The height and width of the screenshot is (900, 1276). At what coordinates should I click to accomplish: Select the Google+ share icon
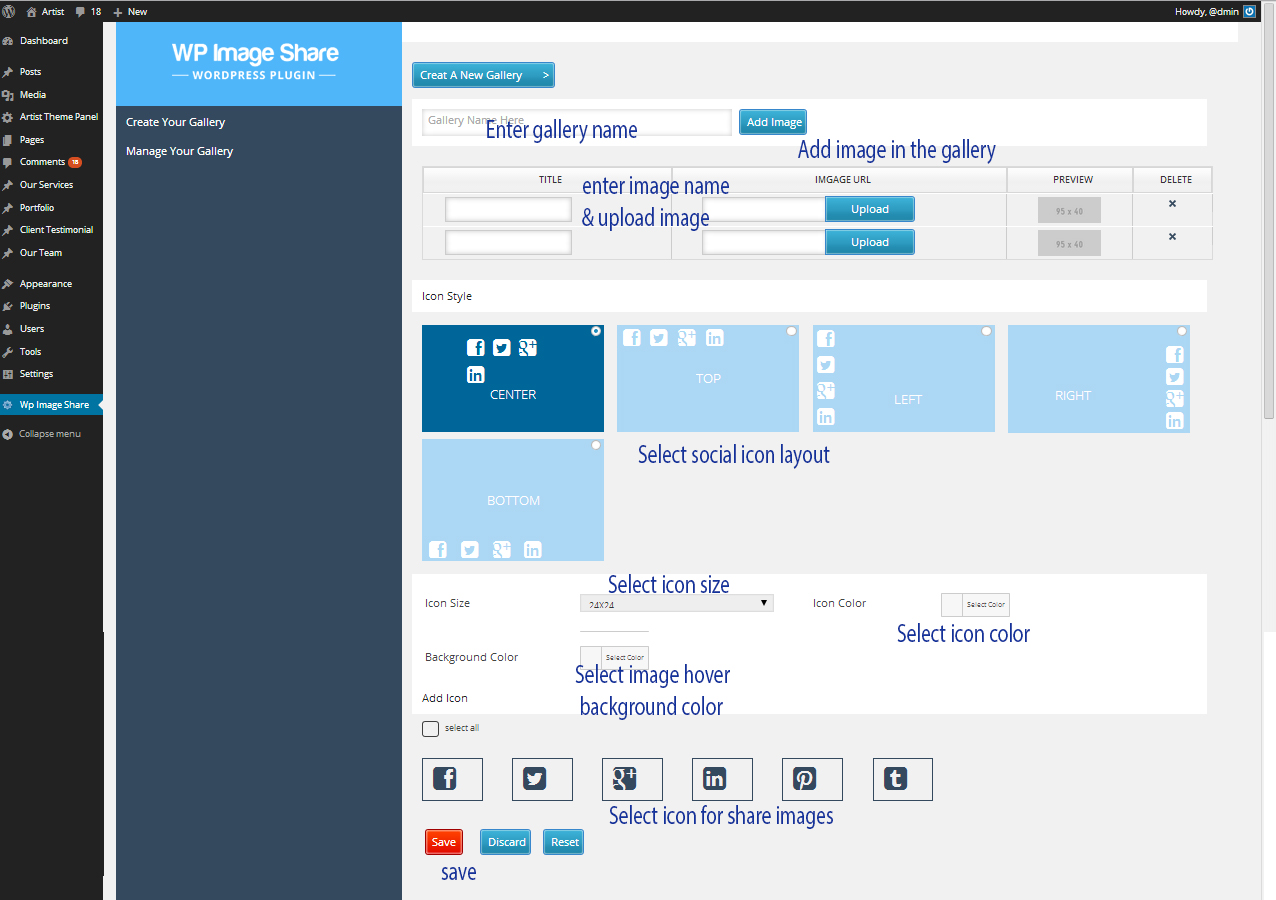click(632, 779)
